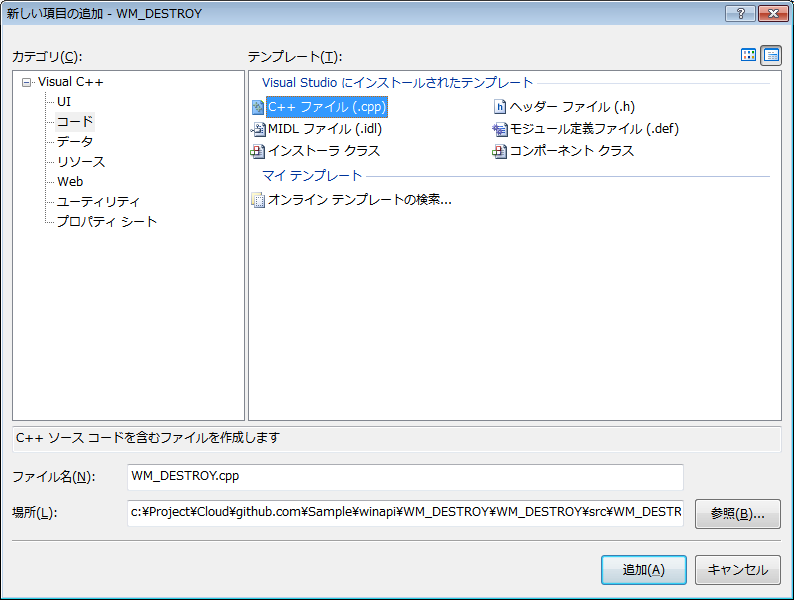
Task: Click the help question mark button
Action: (x=740, y=13)
